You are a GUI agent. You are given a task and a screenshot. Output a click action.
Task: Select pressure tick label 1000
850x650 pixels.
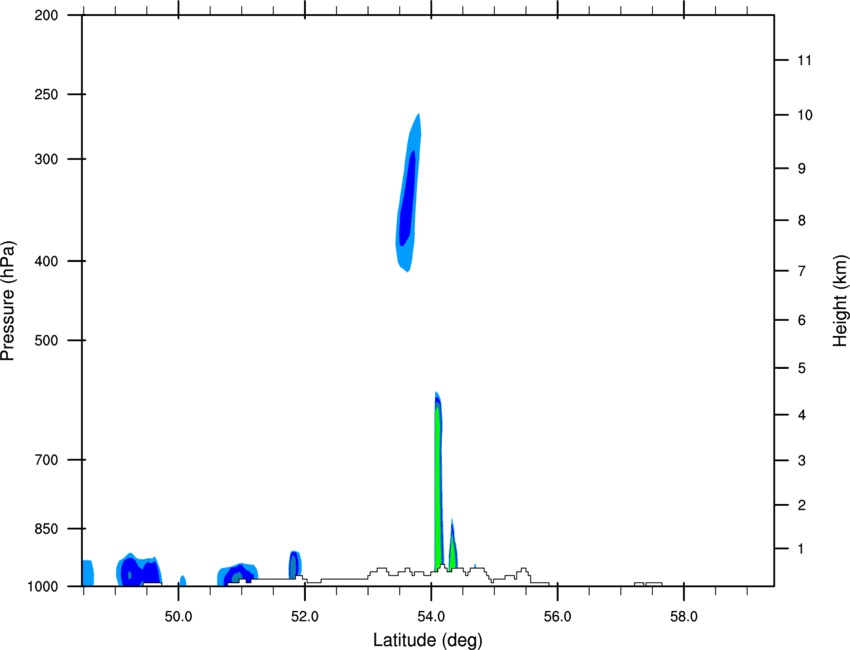[x=43, y=587]
